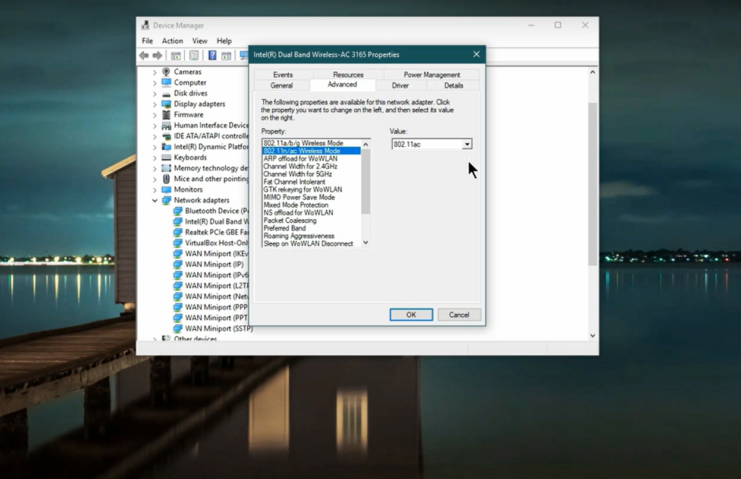Expand the Disk drives category
The image size is (741, 479).
point(155,94)
